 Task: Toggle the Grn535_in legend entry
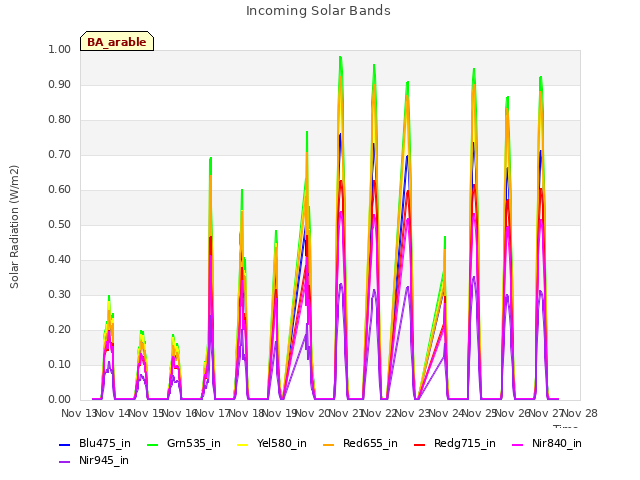pos(184,444)
